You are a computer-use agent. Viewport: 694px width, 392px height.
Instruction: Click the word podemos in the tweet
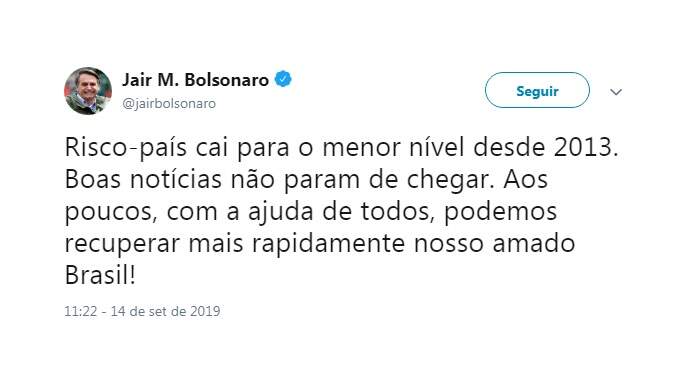point(500,212)
